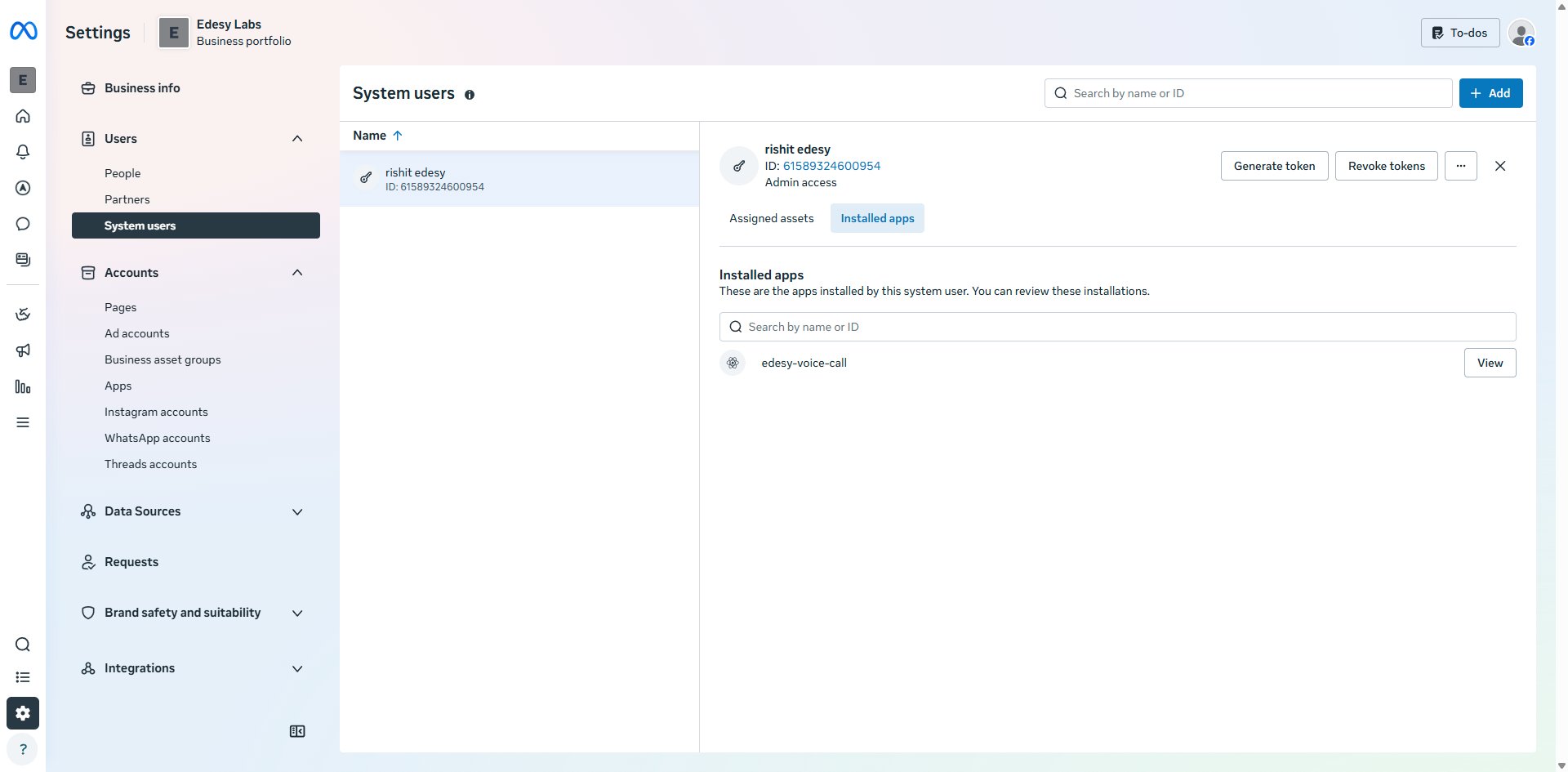
Task: Open Pages under Accounts
Action: tap(120, 307)
